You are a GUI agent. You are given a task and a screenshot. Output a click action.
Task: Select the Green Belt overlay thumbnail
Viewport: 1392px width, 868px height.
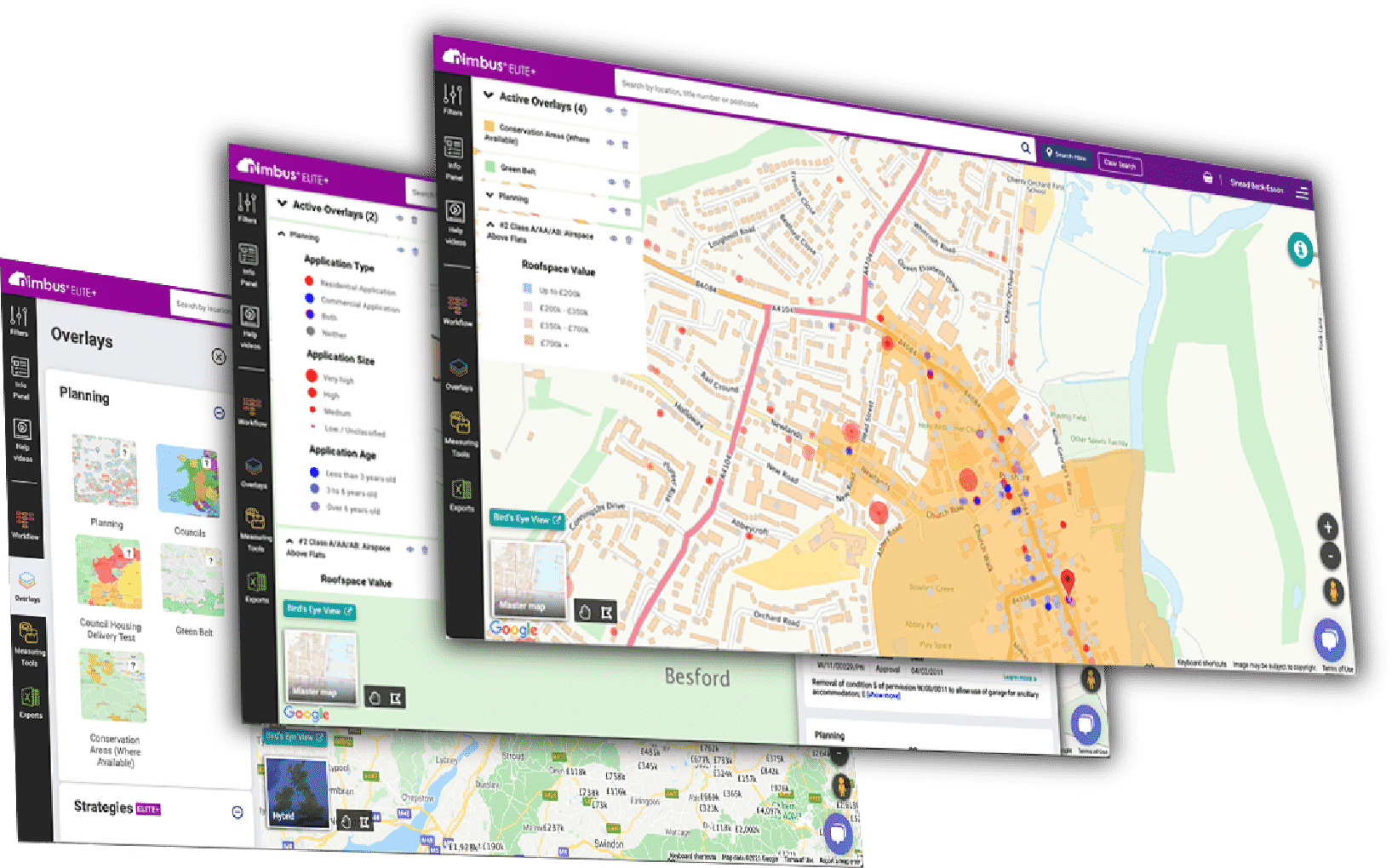(x=193, y=580)
